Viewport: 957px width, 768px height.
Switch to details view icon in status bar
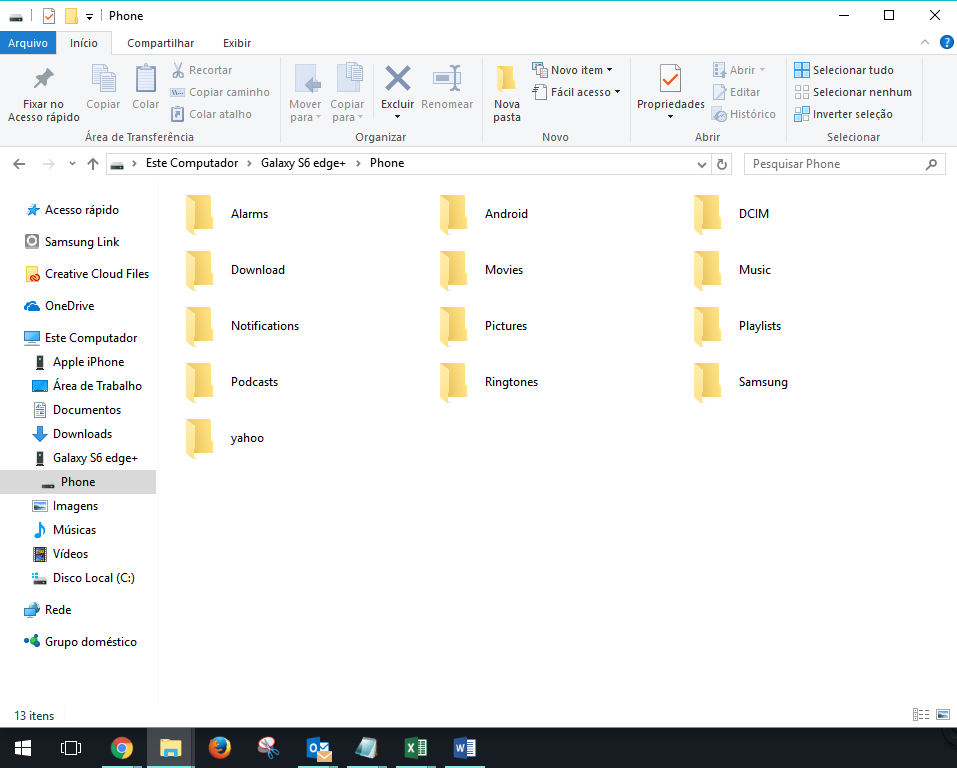921,714
